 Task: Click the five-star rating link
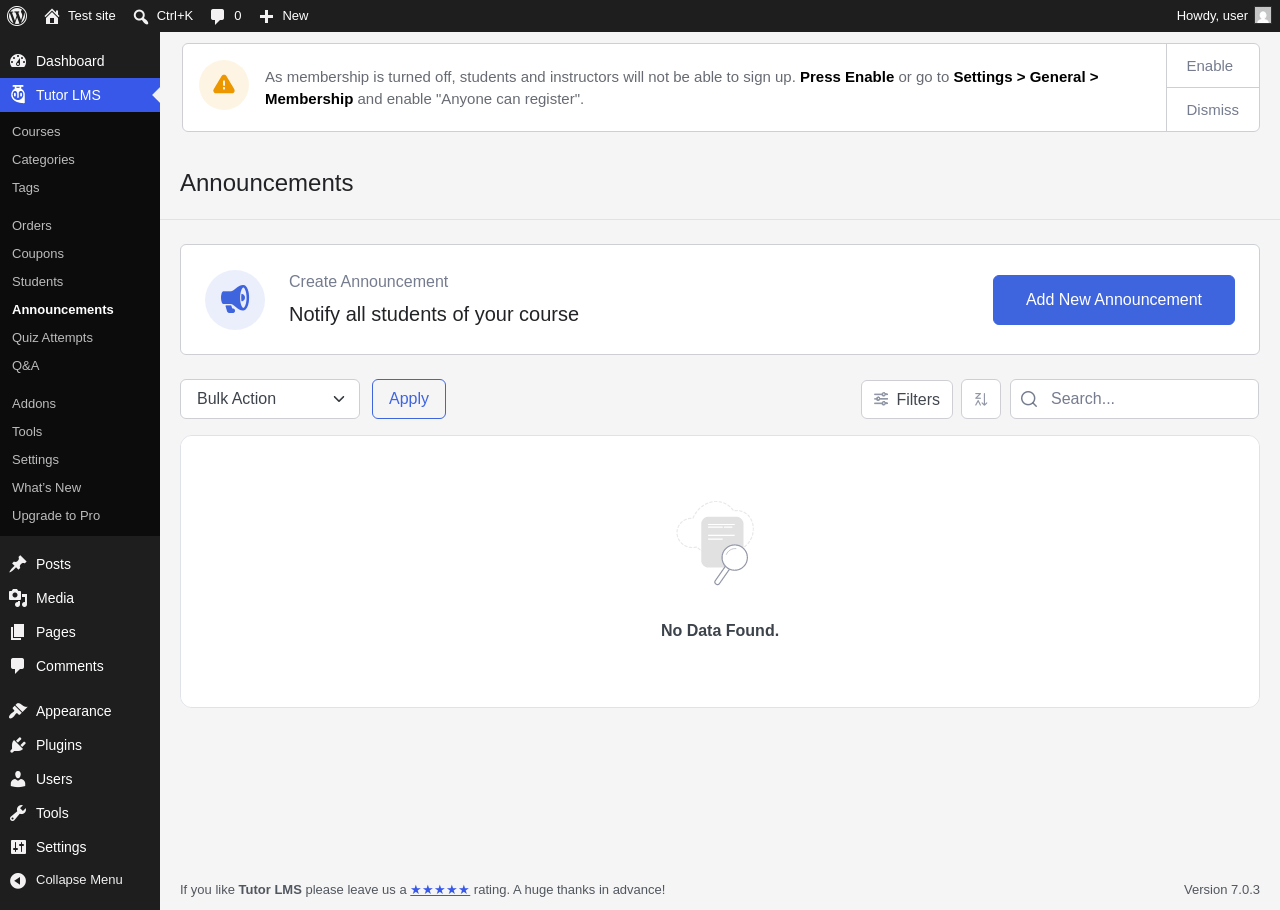pyautogui.click(x=440, y=890)
